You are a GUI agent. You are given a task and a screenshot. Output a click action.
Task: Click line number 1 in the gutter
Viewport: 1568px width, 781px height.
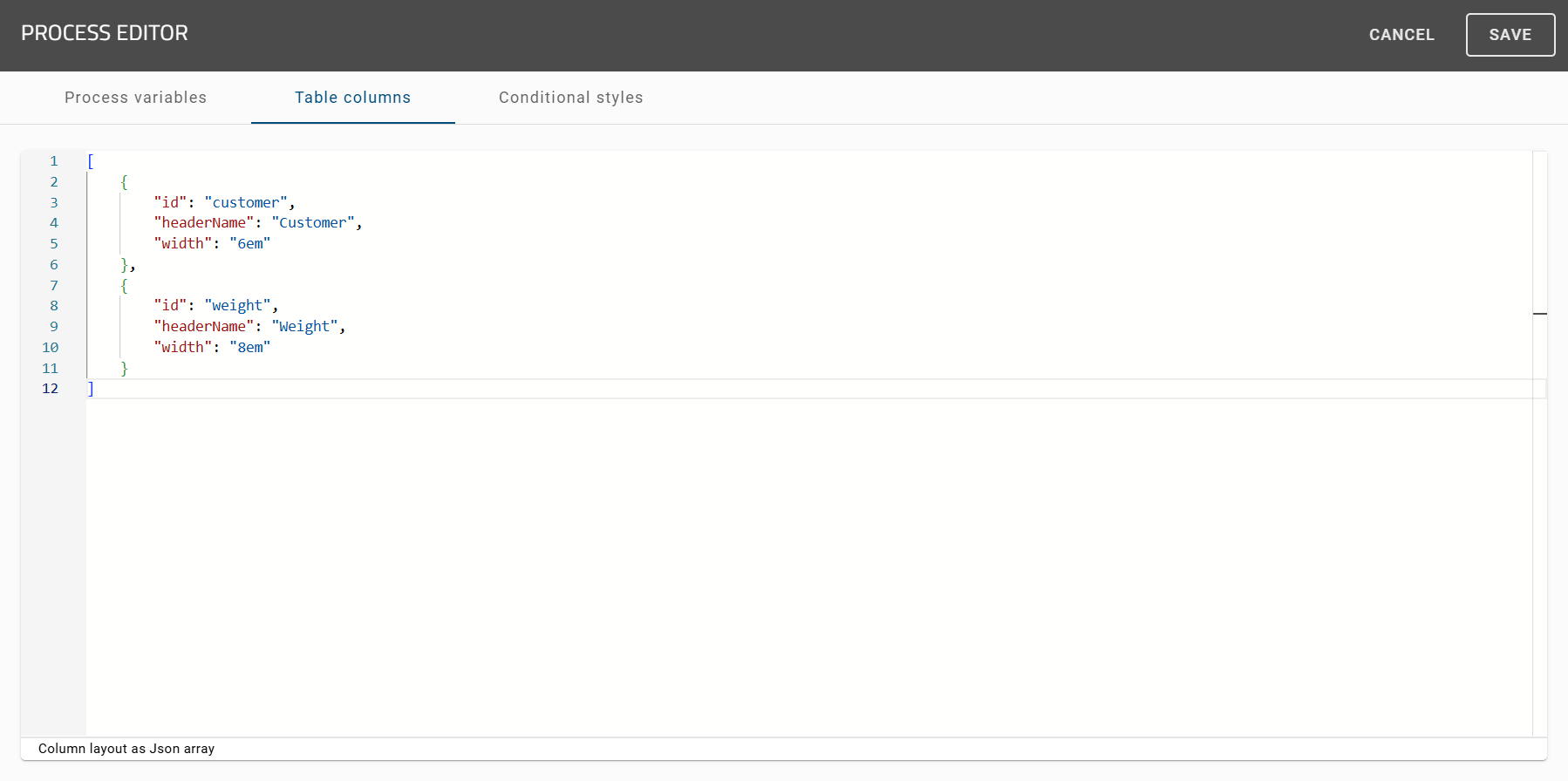54,161
